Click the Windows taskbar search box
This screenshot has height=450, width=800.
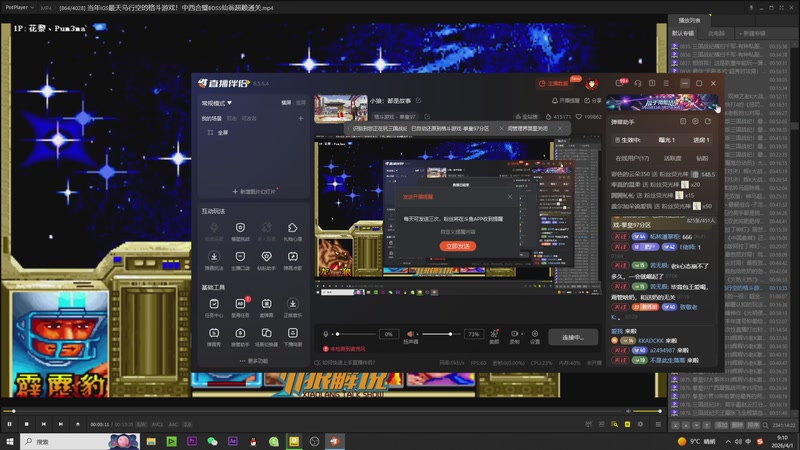coord(80,441)
